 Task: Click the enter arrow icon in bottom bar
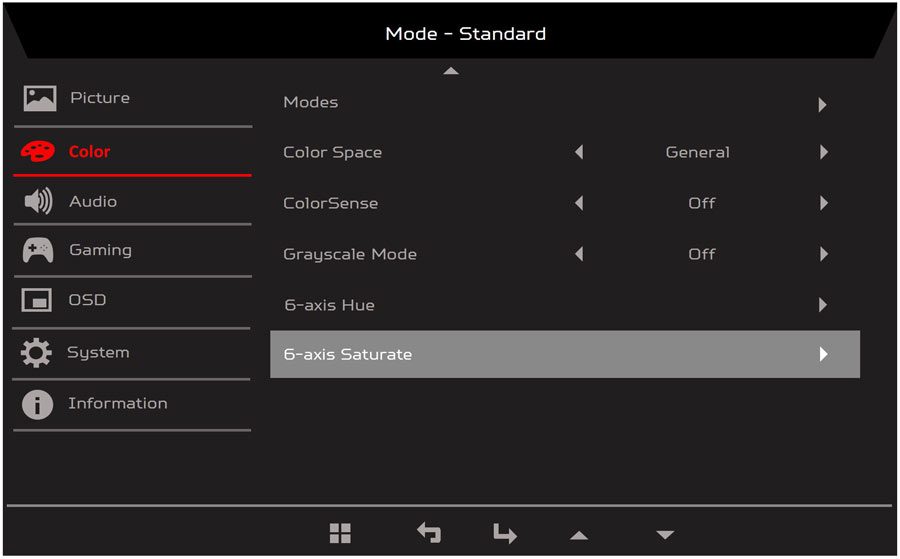[505, 533]
